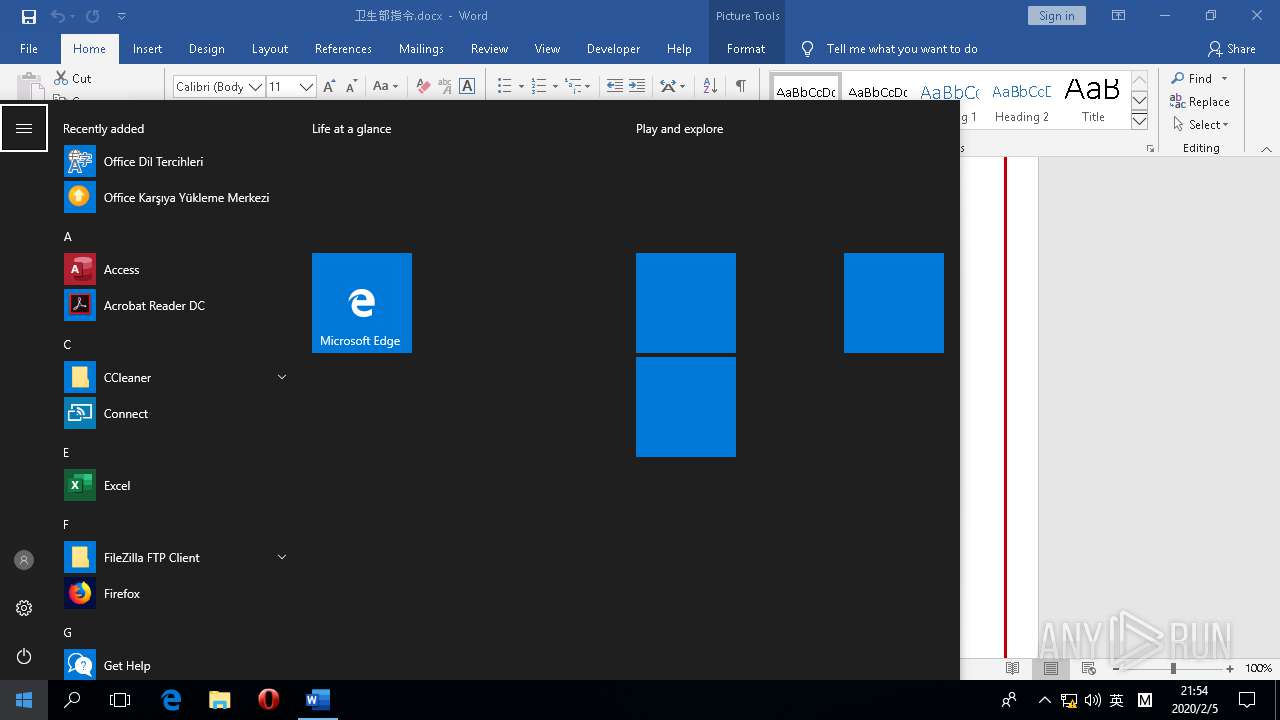The width and height of the screenshot is (1280, 720).
Task: Open Opera browser from the taskbar
Action: pos(268,700)
